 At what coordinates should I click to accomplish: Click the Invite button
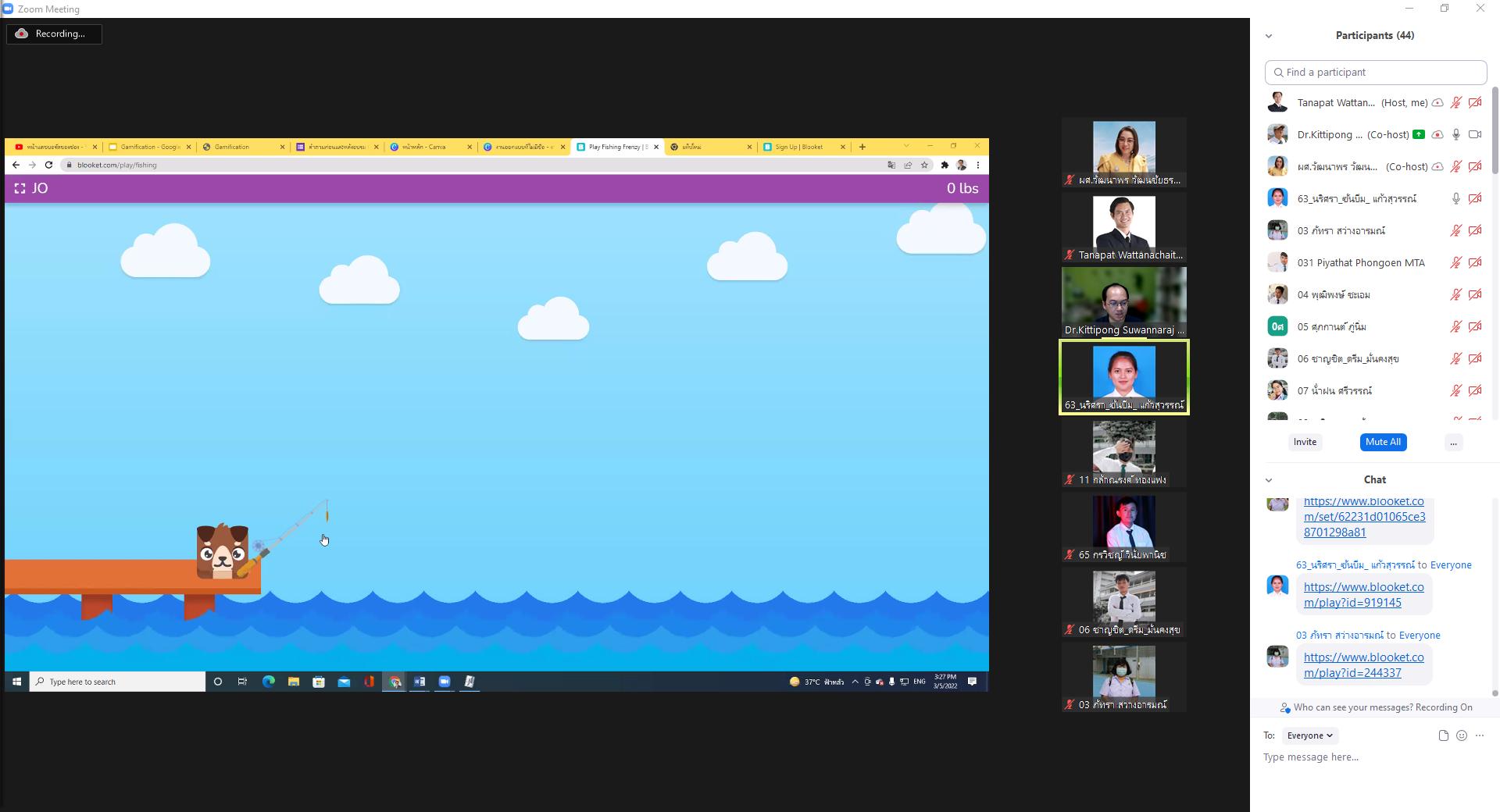(x=1305, y=442)
